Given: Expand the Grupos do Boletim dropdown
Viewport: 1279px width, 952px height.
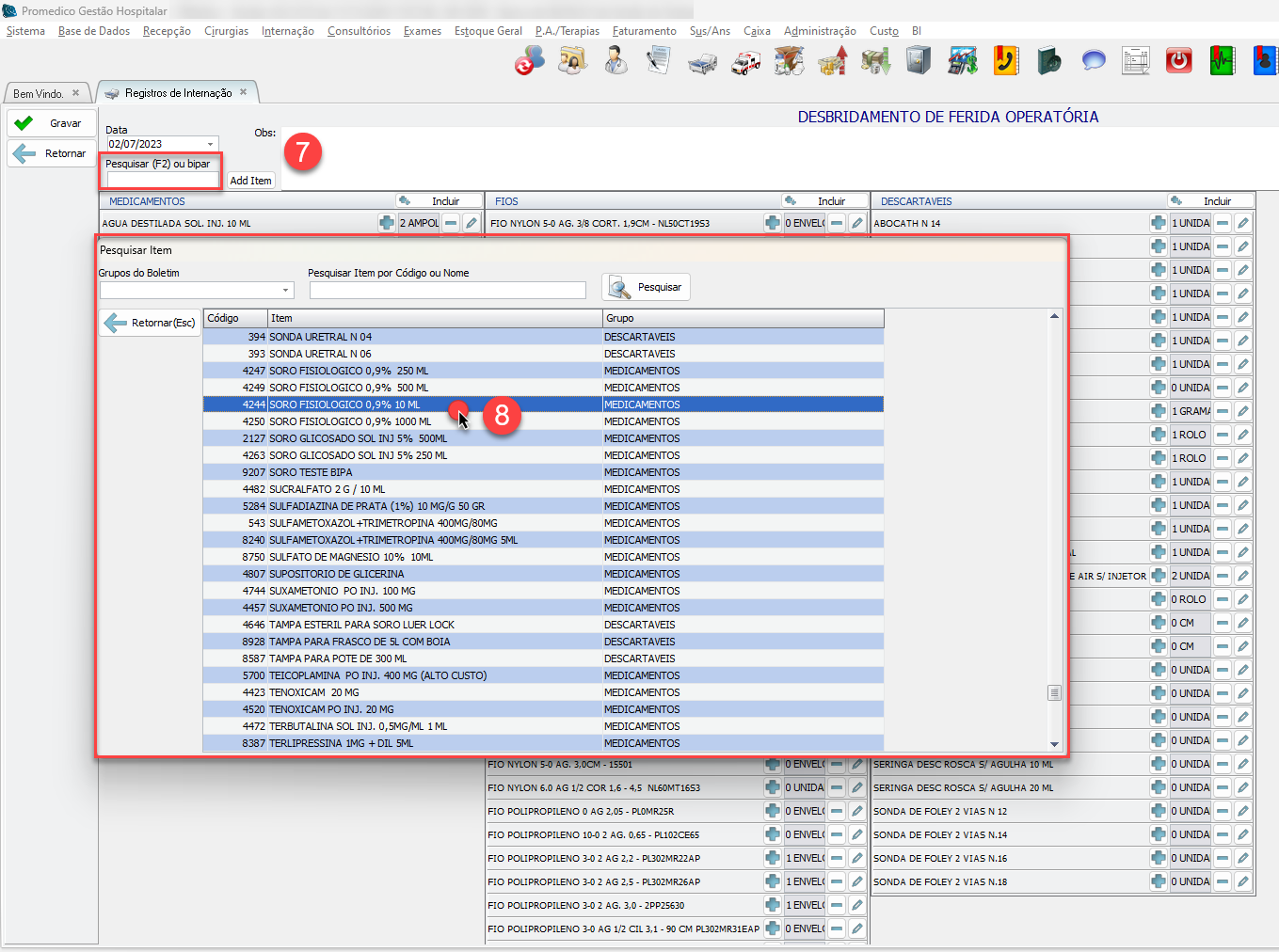Looking at the screenshot, I should pyautogui.click(x=286, y=291).
